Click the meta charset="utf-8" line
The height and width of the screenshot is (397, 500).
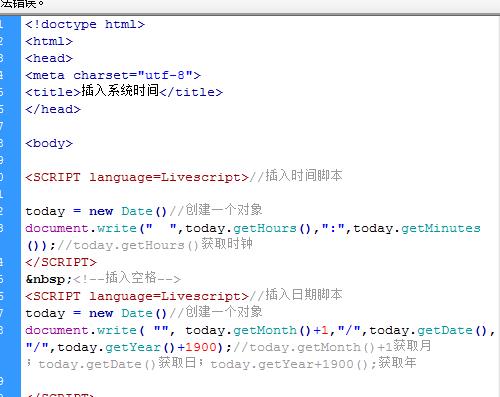click(x=113, y=75)
